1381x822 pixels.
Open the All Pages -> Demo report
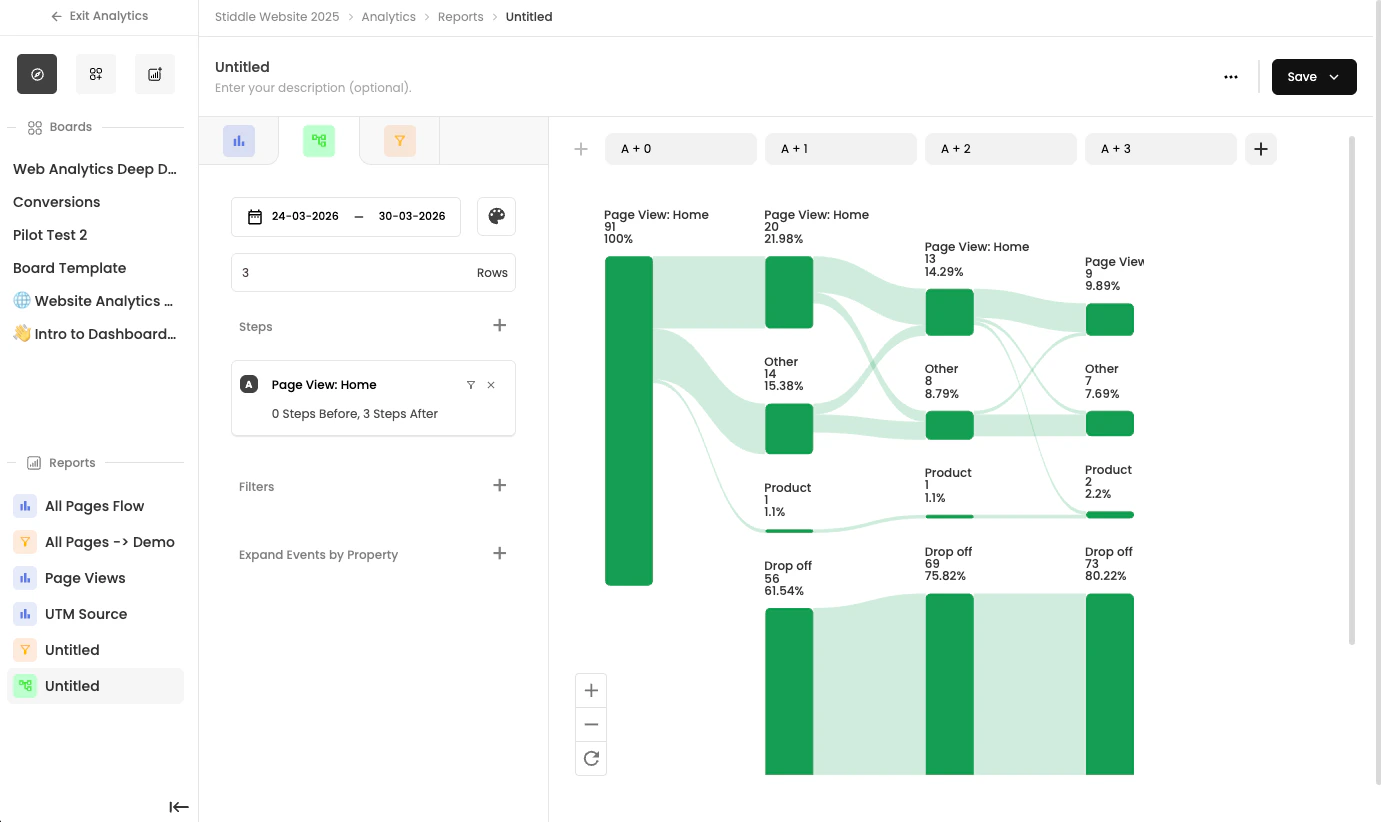[95, 542]
